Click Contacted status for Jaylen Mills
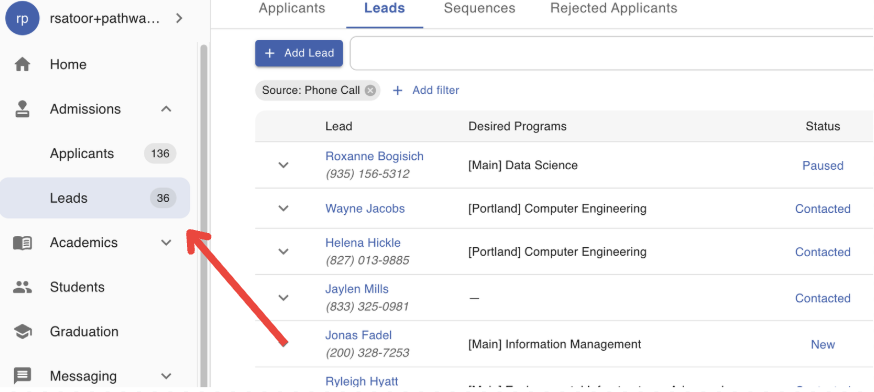 823,298
